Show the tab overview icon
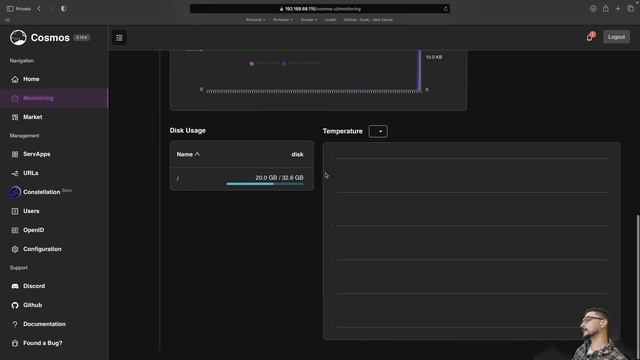 631,9
